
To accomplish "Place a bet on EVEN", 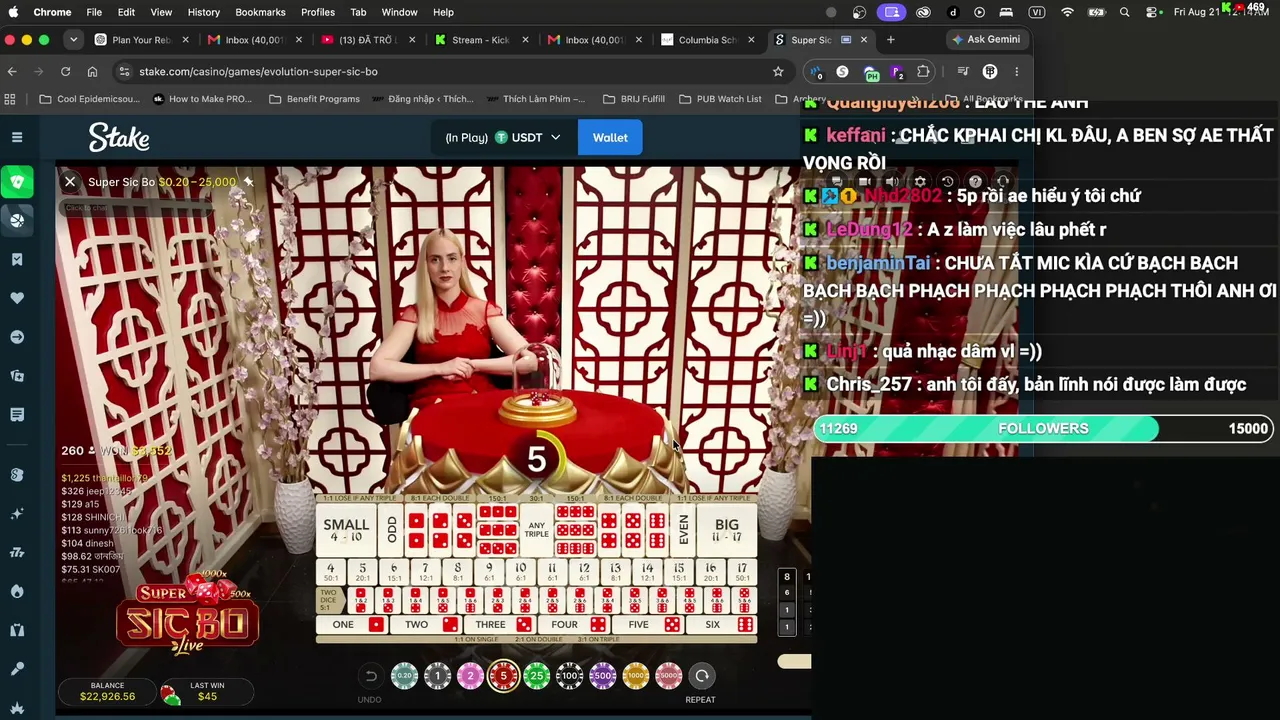I will 683,530.
